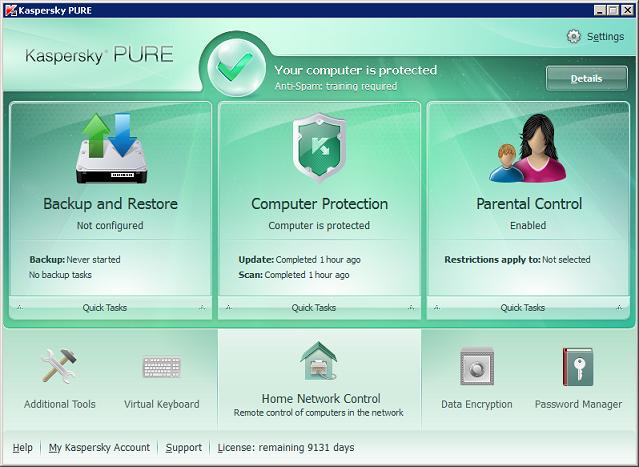Click 'Backup: Never started' text

coord(75,260)
